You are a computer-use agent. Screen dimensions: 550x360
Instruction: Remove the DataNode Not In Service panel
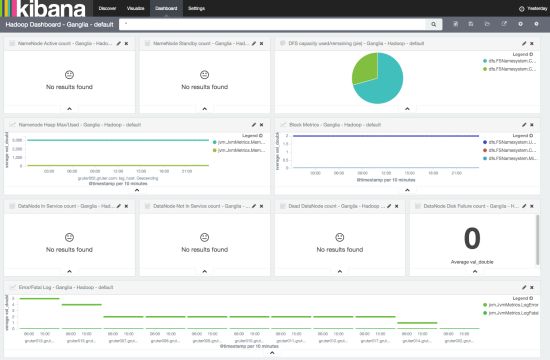(x=261, y=206)
